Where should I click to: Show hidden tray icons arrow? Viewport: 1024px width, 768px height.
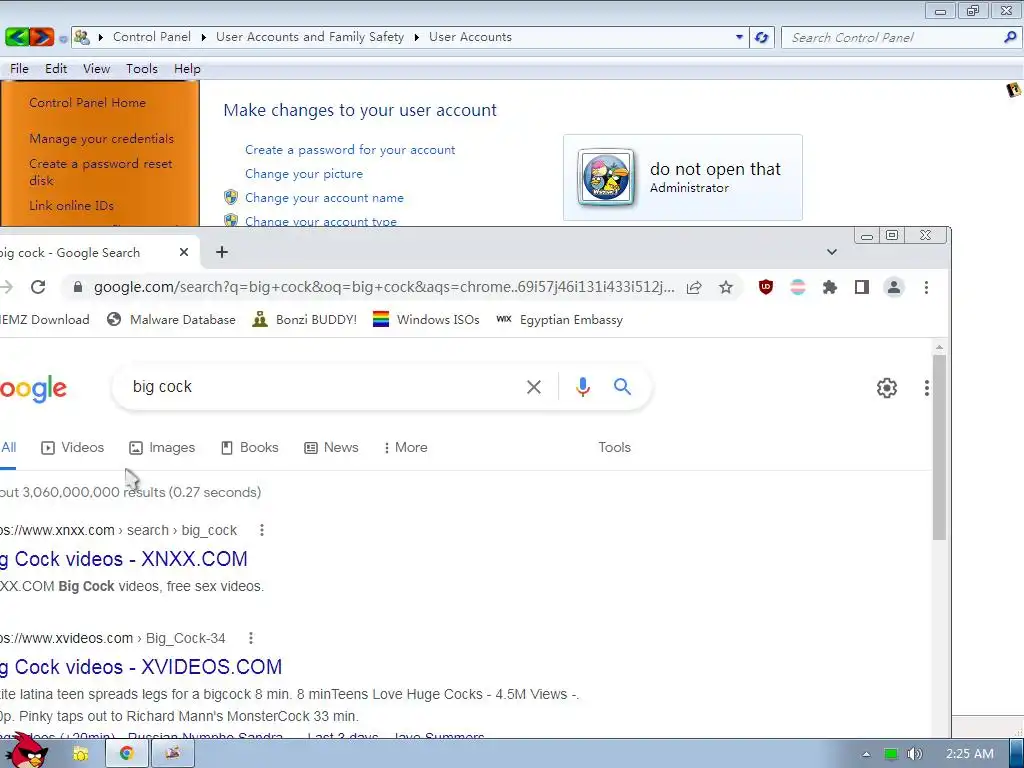[867, 754]
